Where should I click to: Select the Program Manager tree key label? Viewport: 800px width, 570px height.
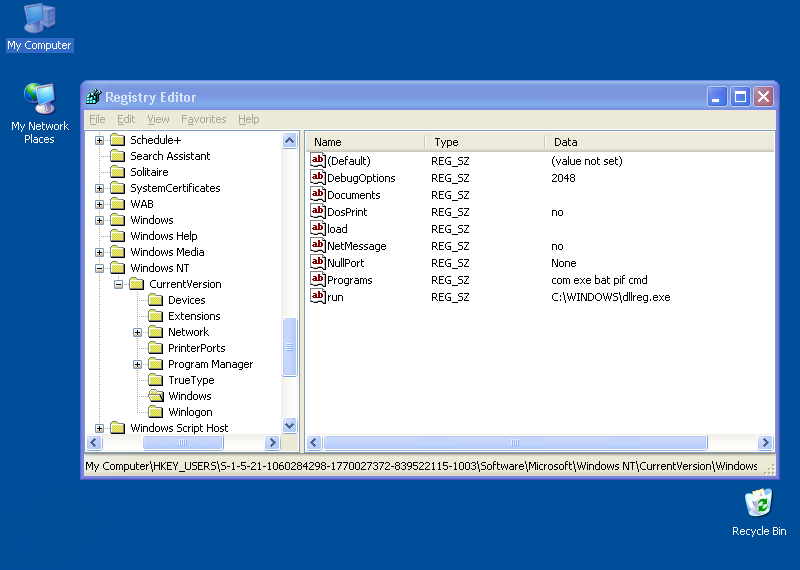210,364
